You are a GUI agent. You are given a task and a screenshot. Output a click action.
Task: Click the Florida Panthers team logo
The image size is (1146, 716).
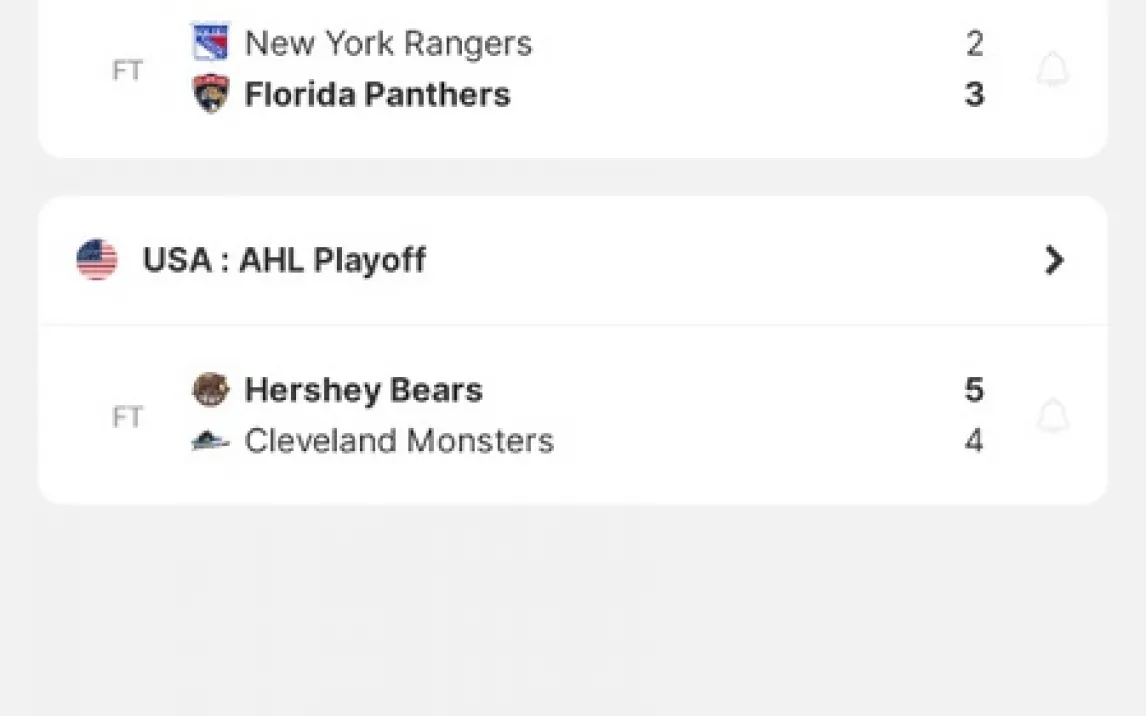[211, 94]
